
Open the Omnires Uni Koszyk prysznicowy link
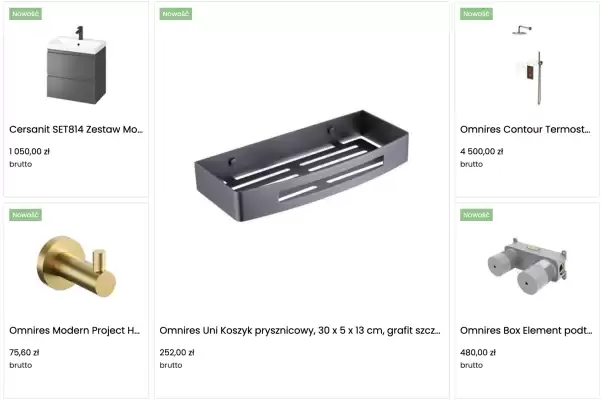point(300,330)
